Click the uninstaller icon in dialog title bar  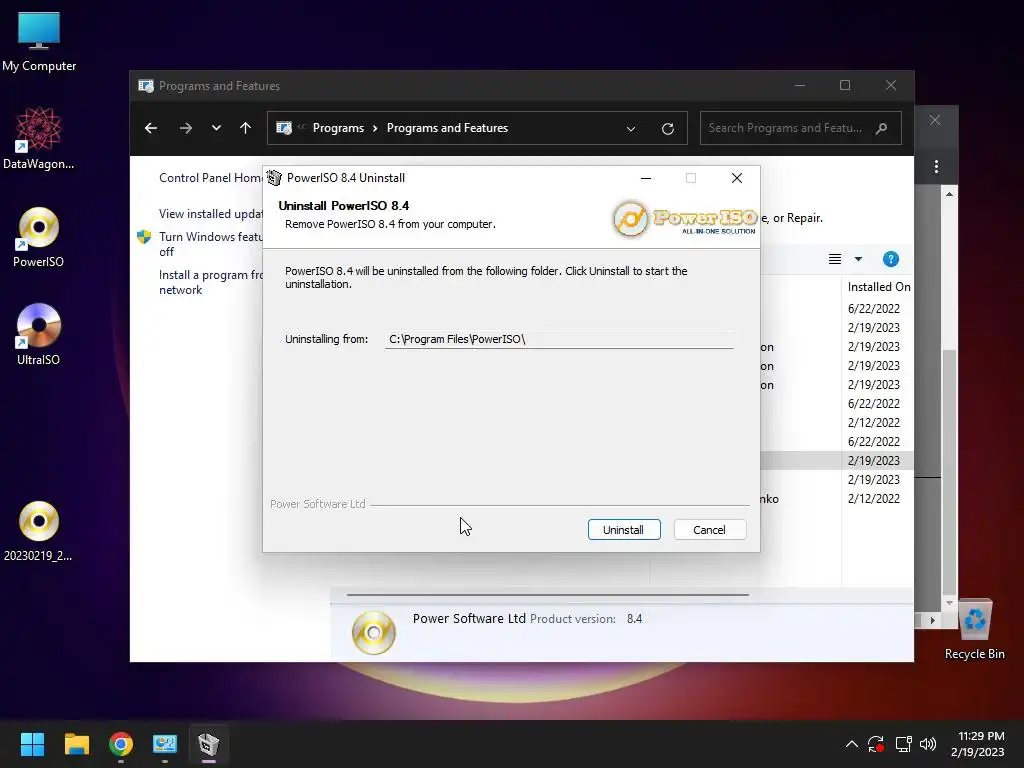[x=274, y=178]
